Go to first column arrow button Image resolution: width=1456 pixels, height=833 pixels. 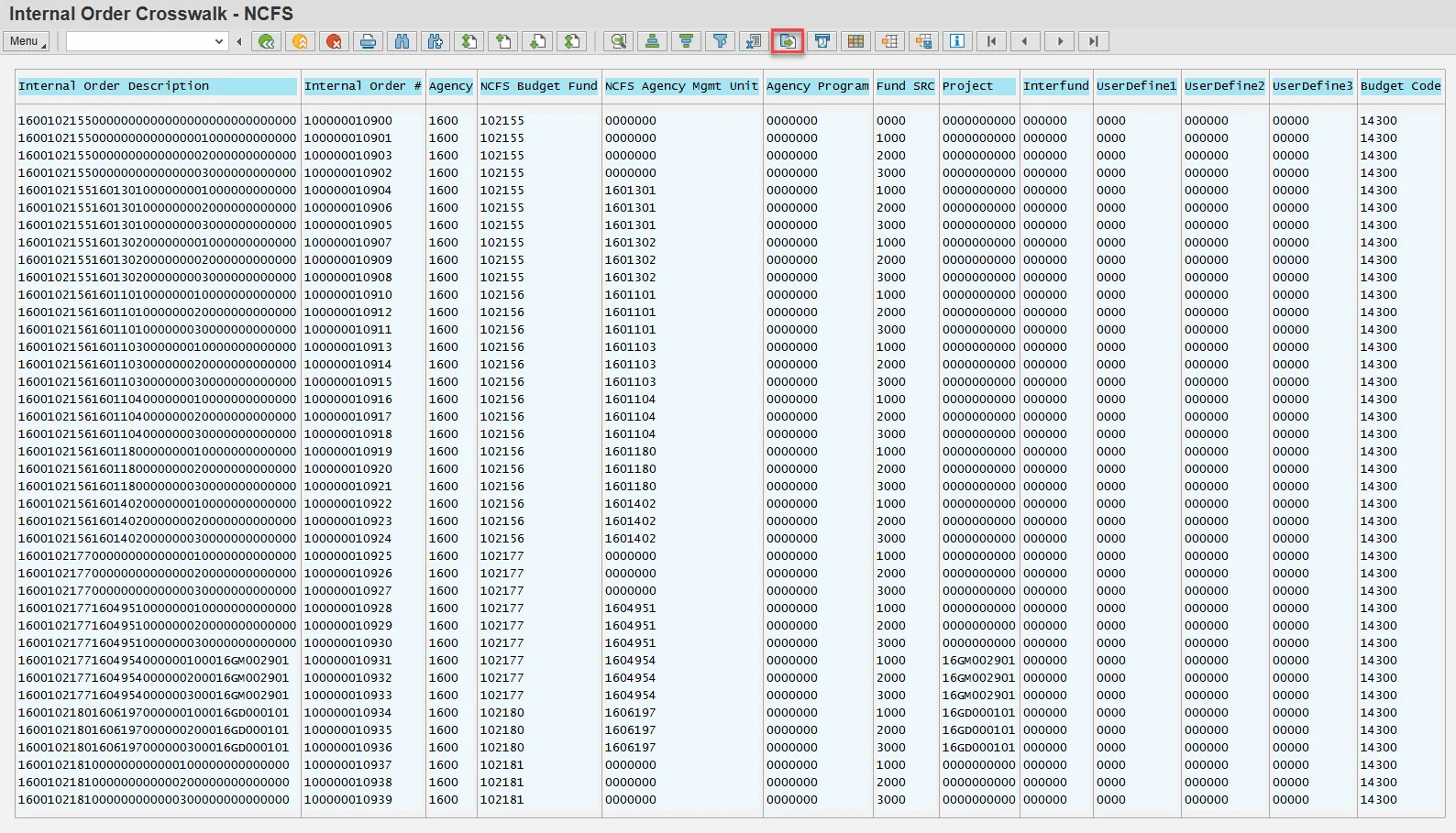tap(991, 41)
